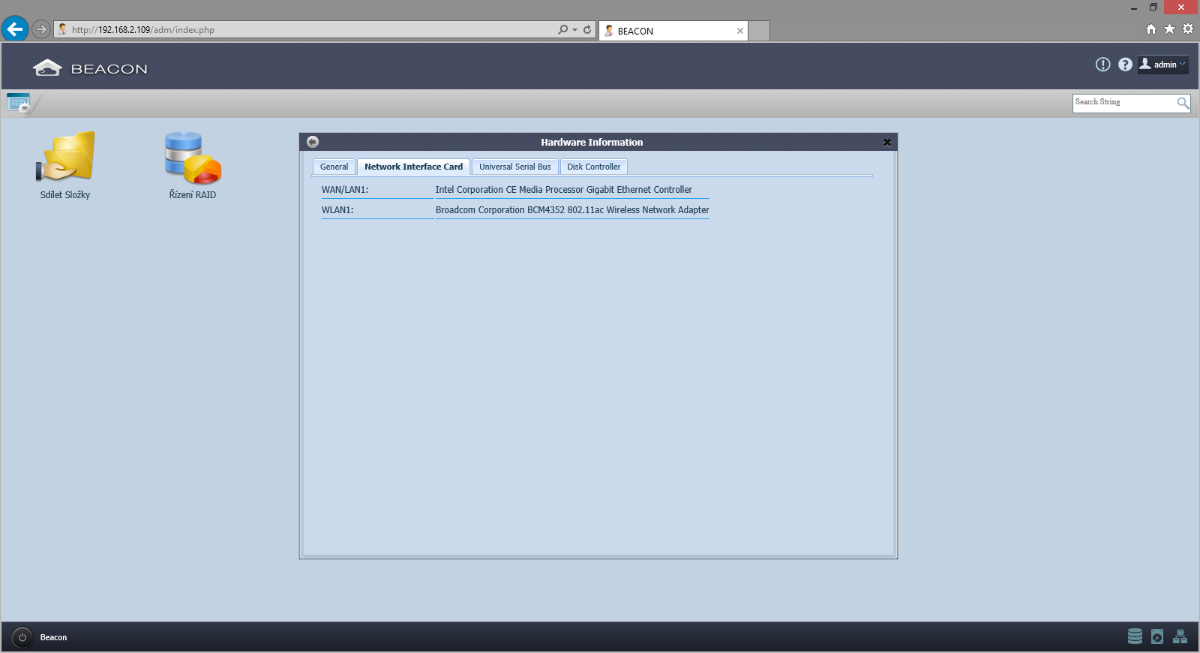1200x653 pixels.
Task: Open the help question mark icon
Action: [x=1125, y=65]
